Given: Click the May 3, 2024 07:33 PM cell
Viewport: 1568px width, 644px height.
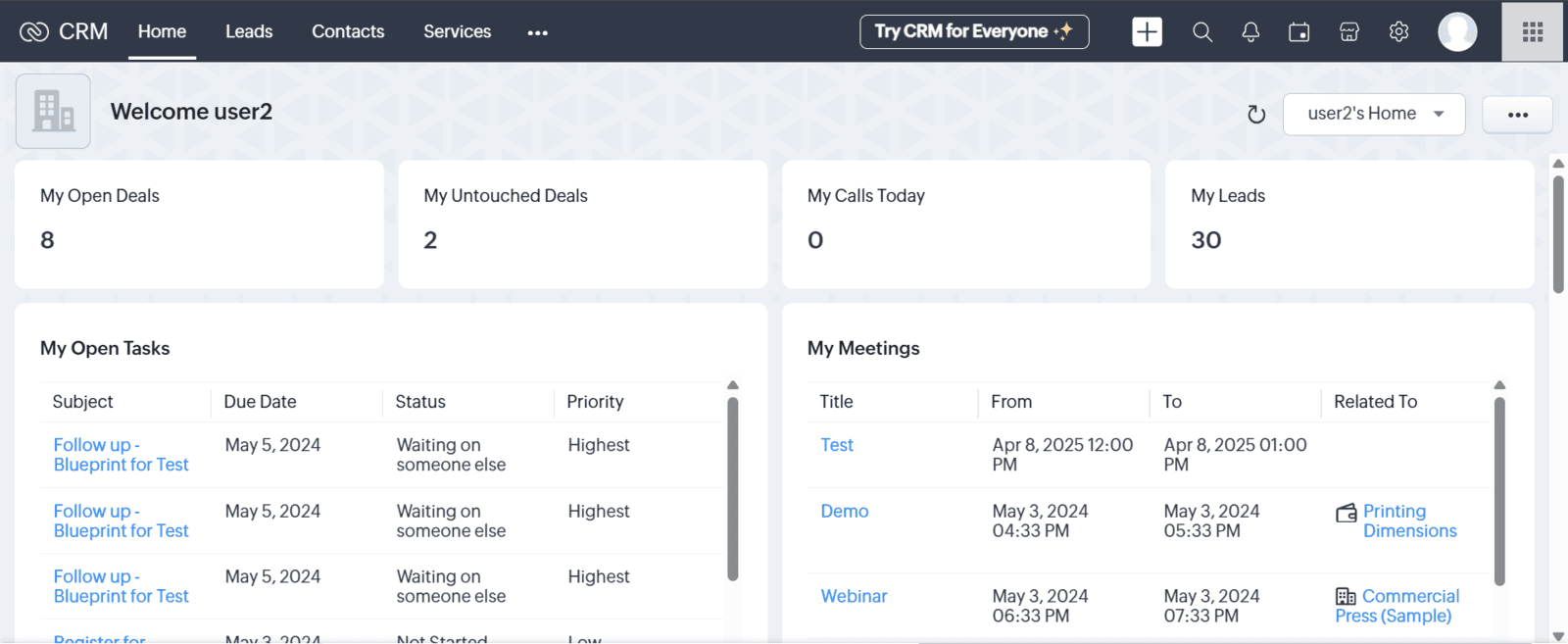Looking at the screenshot, I should [x=1211, y=606].
